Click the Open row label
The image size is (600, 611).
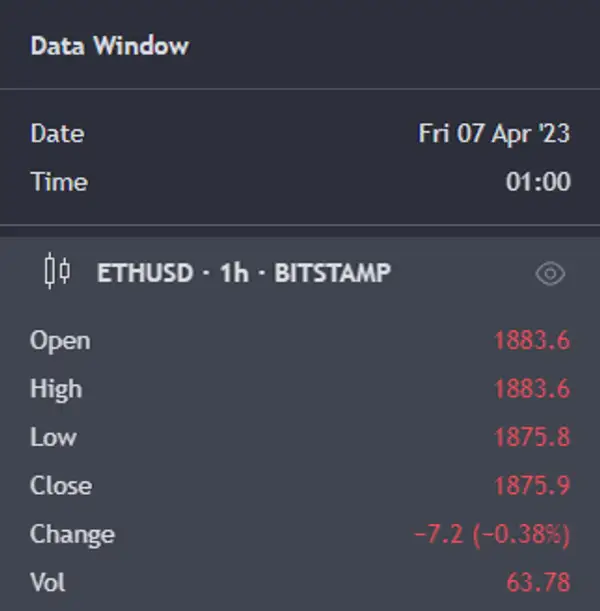pos(60,341)
